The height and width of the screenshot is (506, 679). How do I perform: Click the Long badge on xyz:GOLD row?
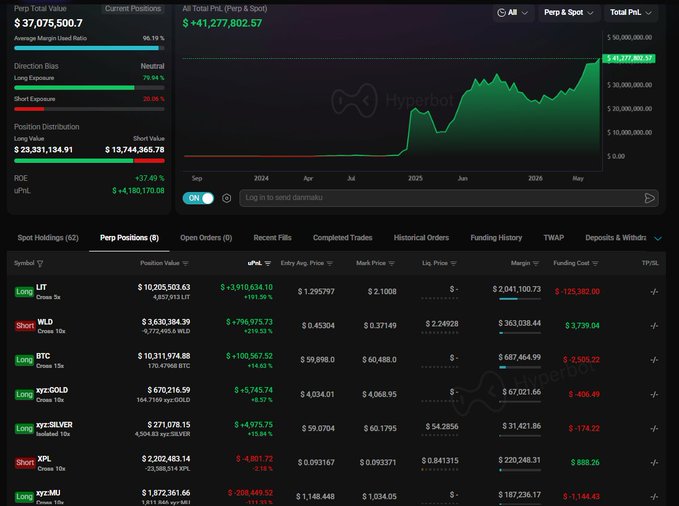click(x=24, y=395)
